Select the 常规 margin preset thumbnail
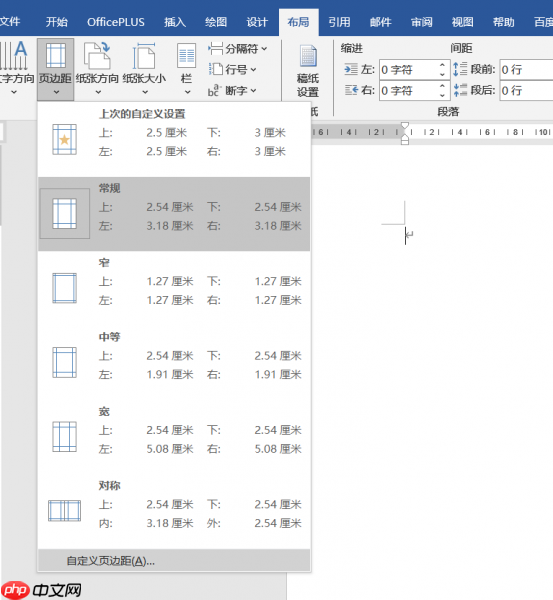553x600 pixels. 65,214
